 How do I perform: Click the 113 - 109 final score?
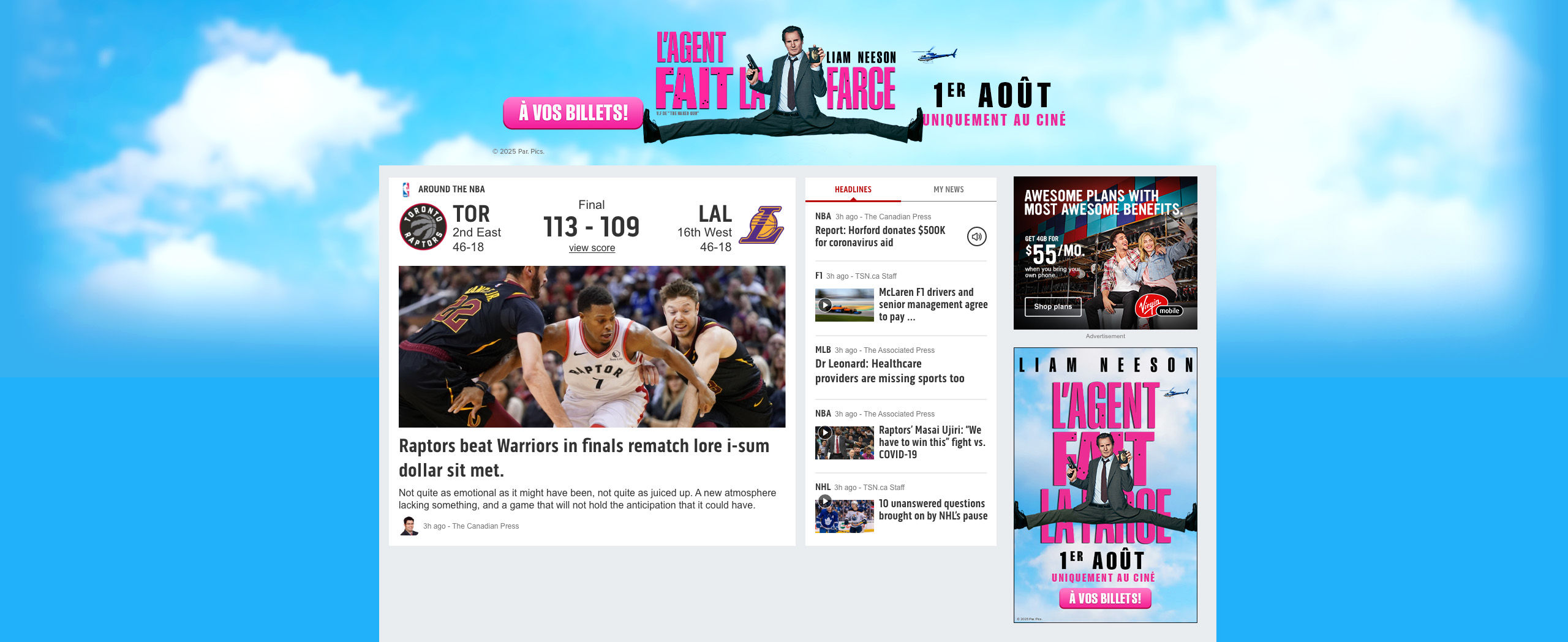click(591, 227)
